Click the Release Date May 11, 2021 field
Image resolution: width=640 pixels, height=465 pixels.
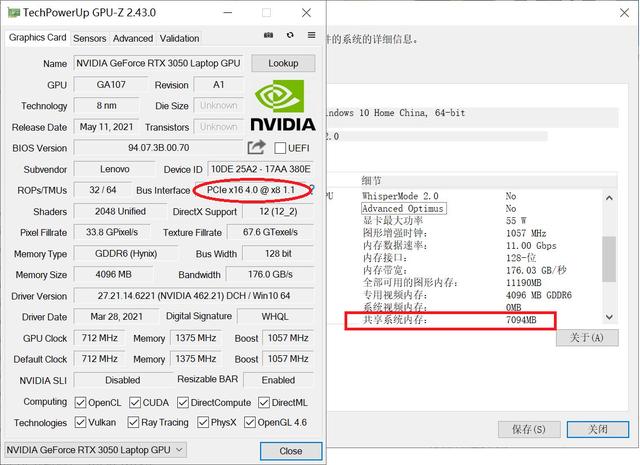106,127
